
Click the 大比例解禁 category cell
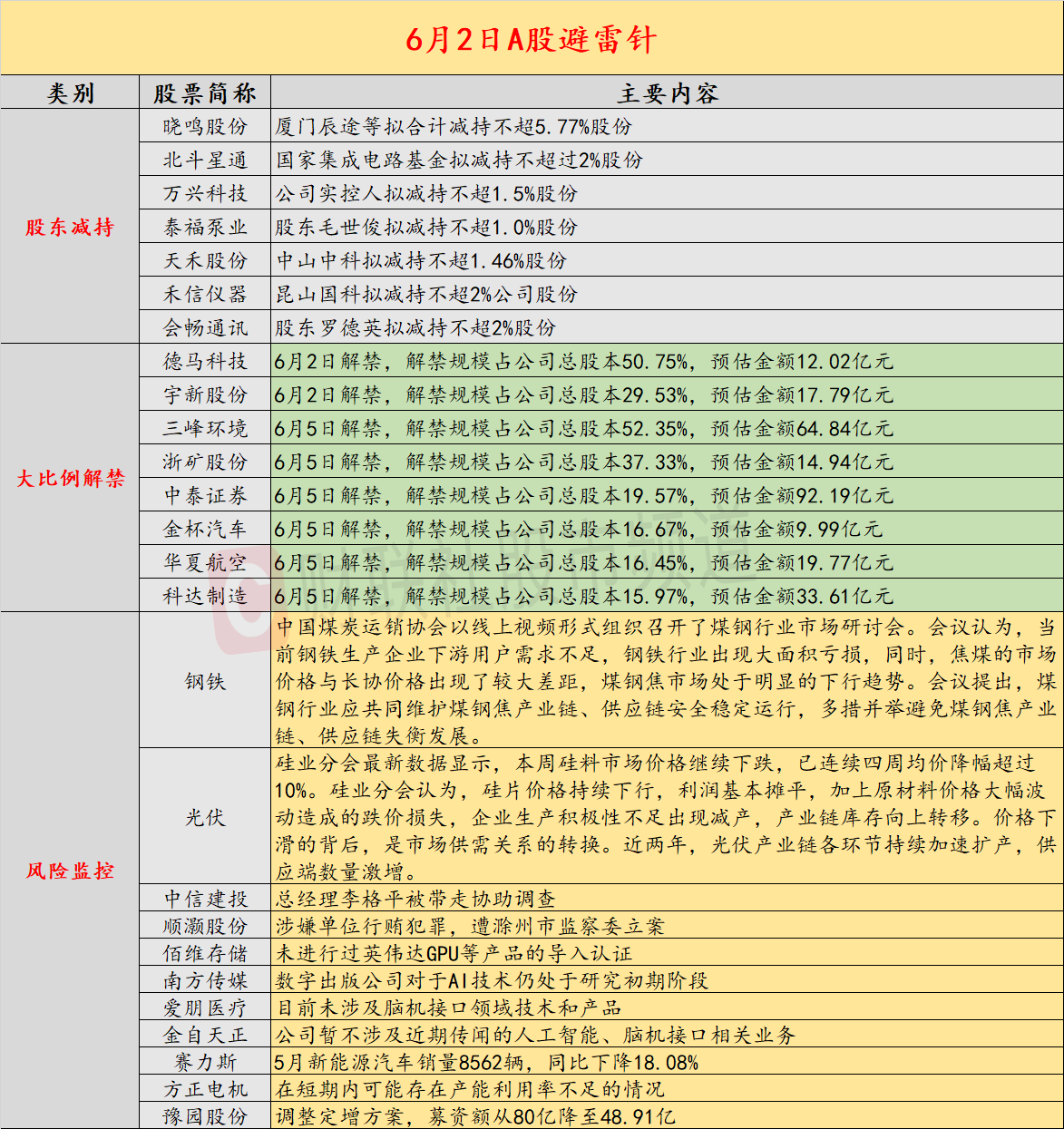70,478
